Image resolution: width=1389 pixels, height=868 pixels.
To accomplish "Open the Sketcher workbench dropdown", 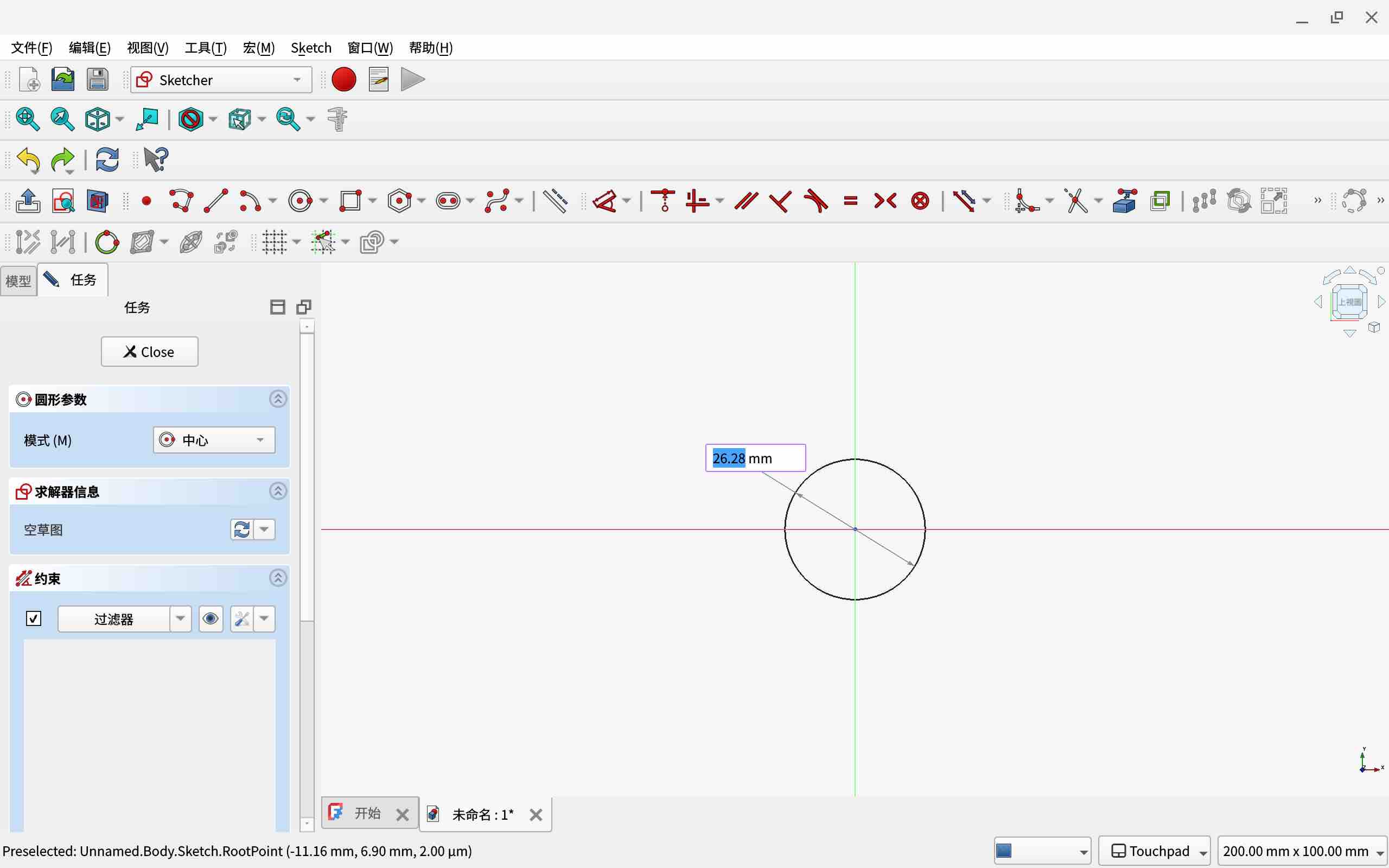I will pyautogui.click(x=221, y=80).
